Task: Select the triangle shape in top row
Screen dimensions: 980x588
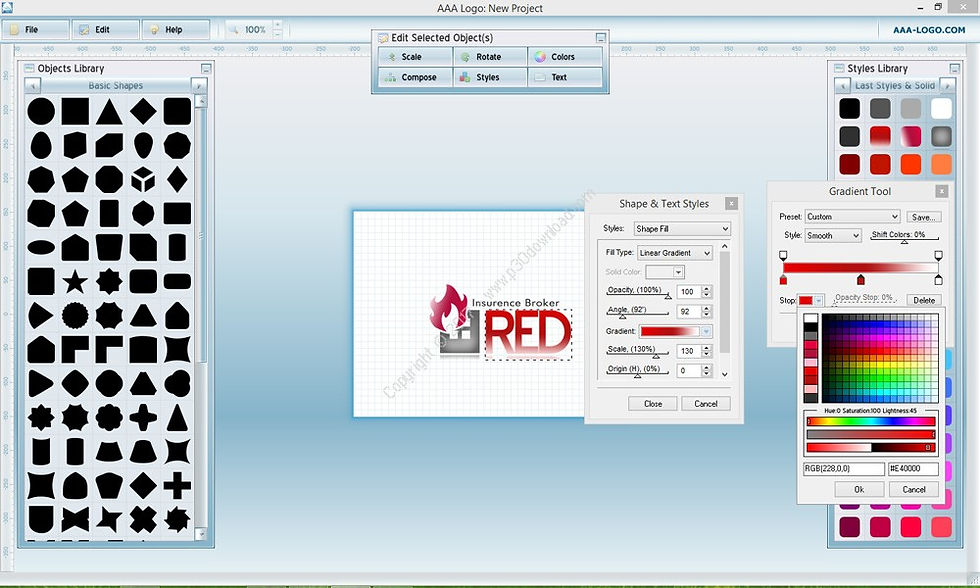Action: [109, 112]
